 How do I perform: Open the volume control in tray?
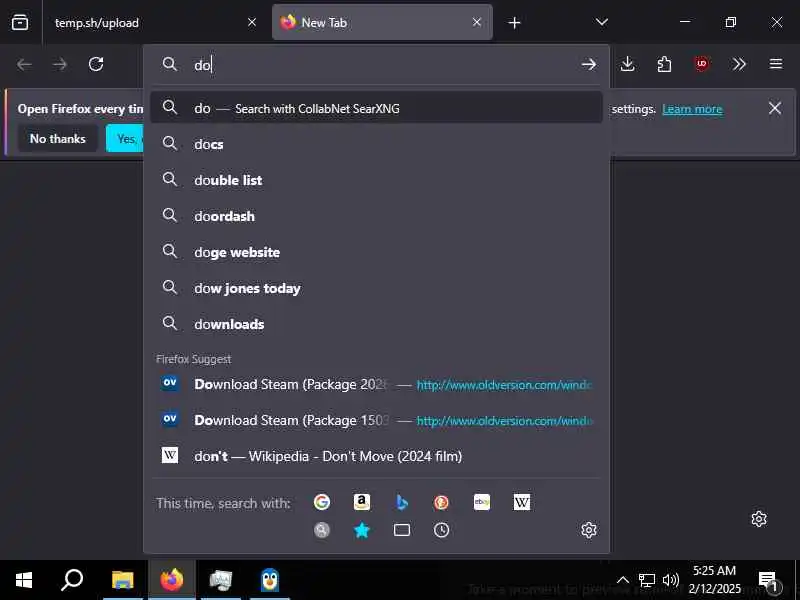(x=670, y=580)
